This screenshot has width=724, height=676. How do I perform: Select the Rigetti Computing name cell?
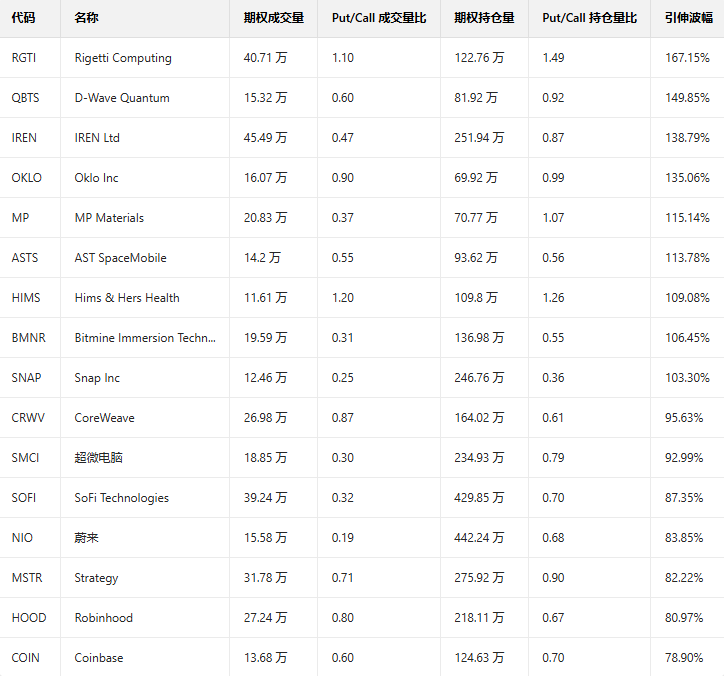pyautogui.click(x=123, y=58)
